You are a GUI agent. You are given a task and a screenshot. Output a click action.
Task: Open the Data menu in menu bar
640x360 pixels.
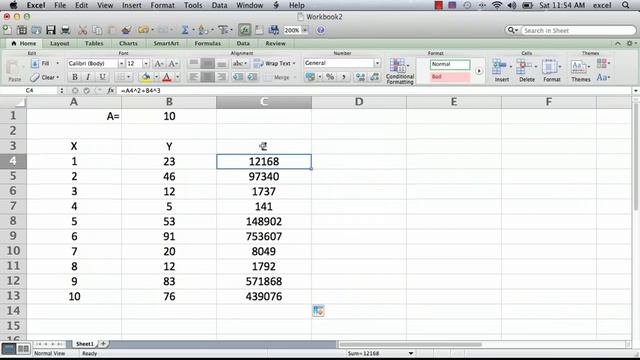coord(219,5)
